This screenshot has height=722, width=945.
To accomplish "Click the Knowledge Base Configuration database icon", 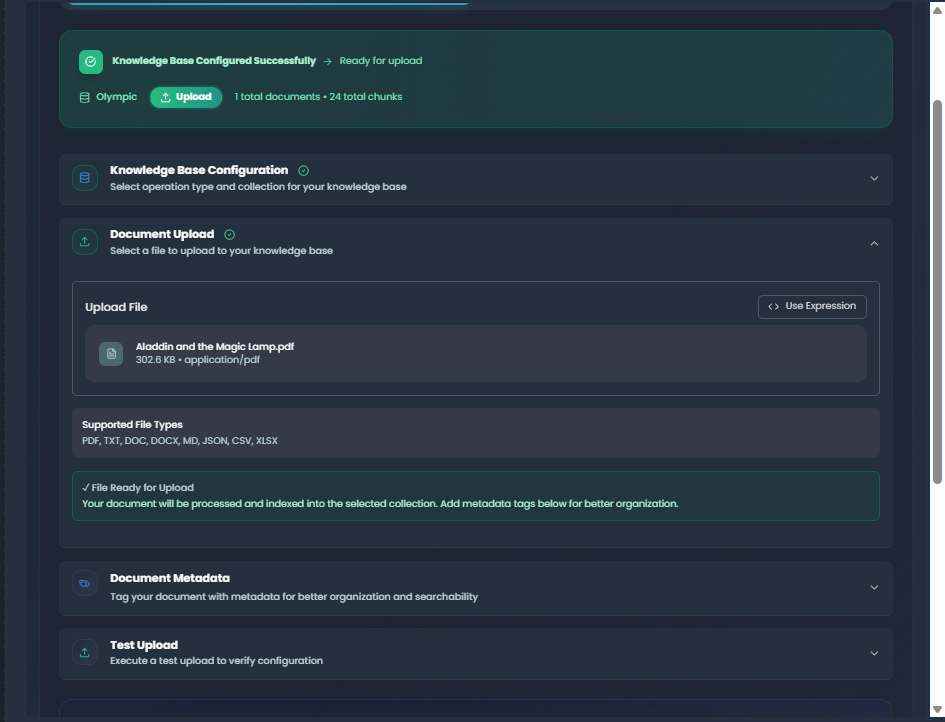I will [x=85, y=178].
